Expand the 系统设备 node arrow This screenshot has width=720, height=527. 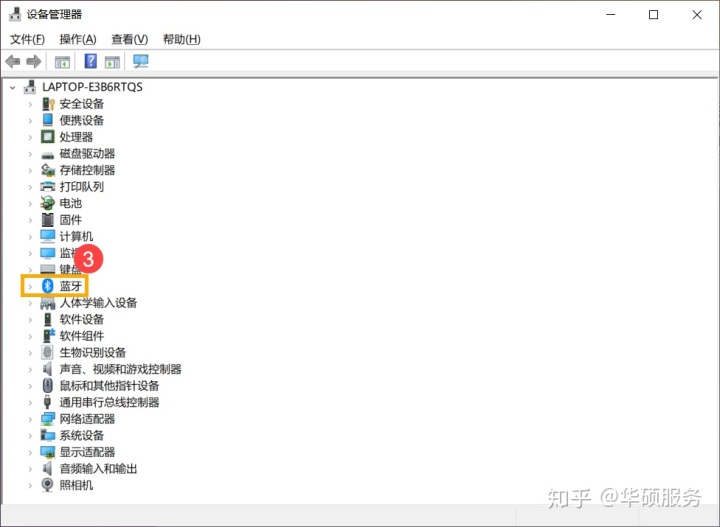point(30,436)
